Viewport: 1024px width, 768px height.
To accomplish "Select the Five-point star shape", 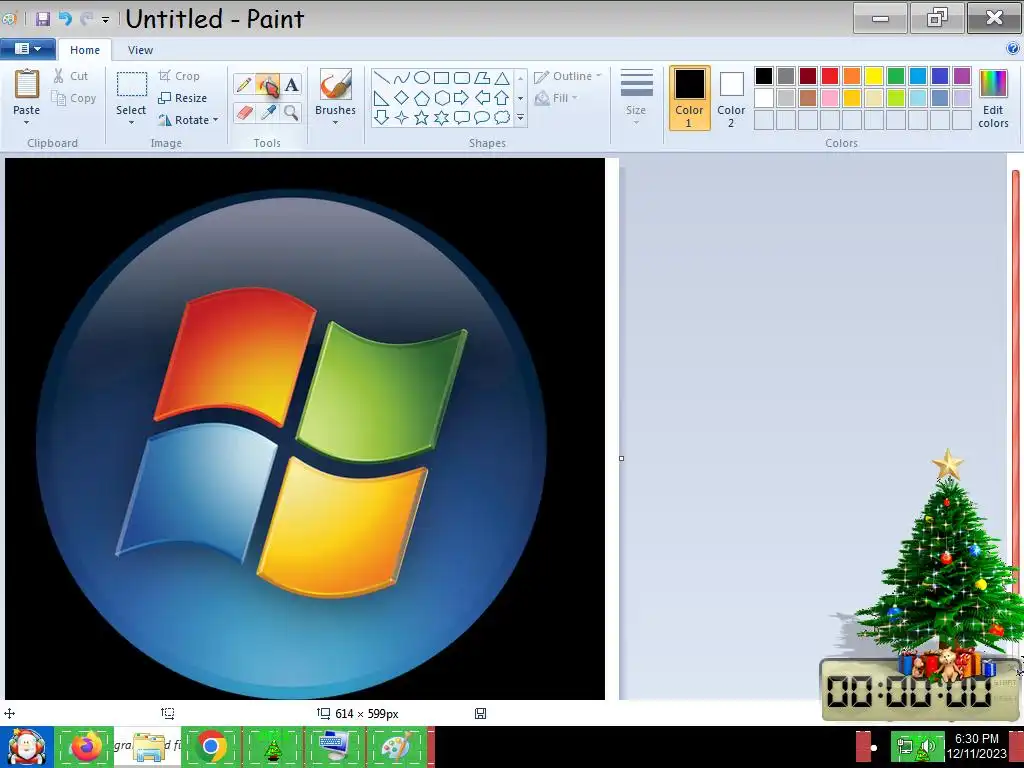I will tap(422, 118).
